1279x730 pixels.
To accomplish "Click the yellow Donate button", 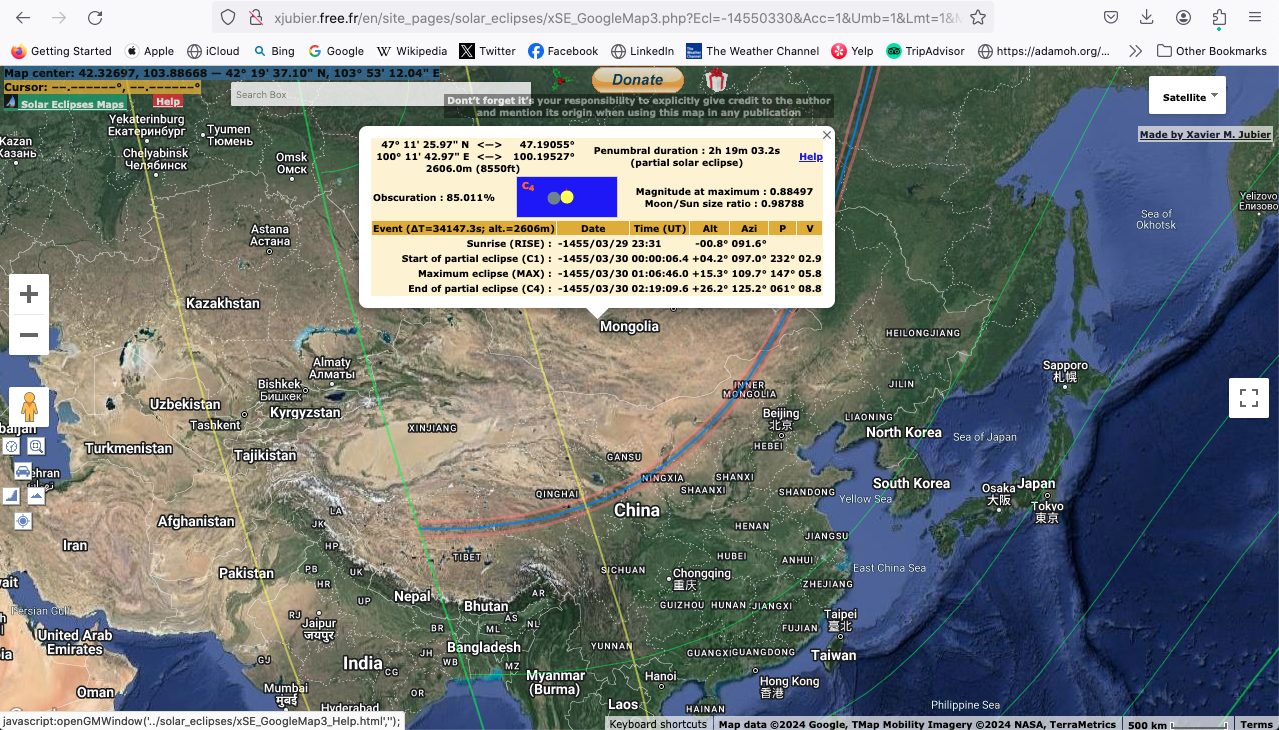I will pyautogui.click(x=637, y=80).
